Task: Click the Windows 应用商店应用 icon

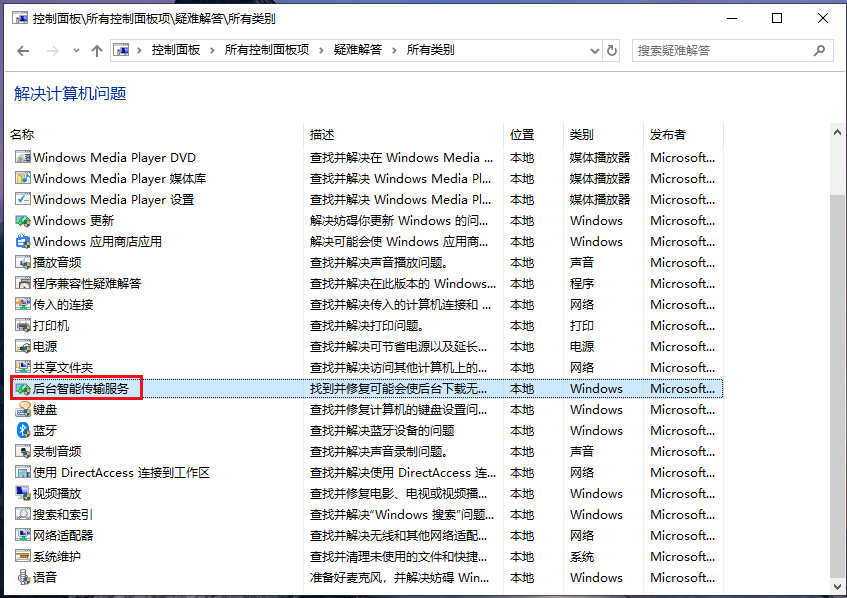Action: pos(23,241)
